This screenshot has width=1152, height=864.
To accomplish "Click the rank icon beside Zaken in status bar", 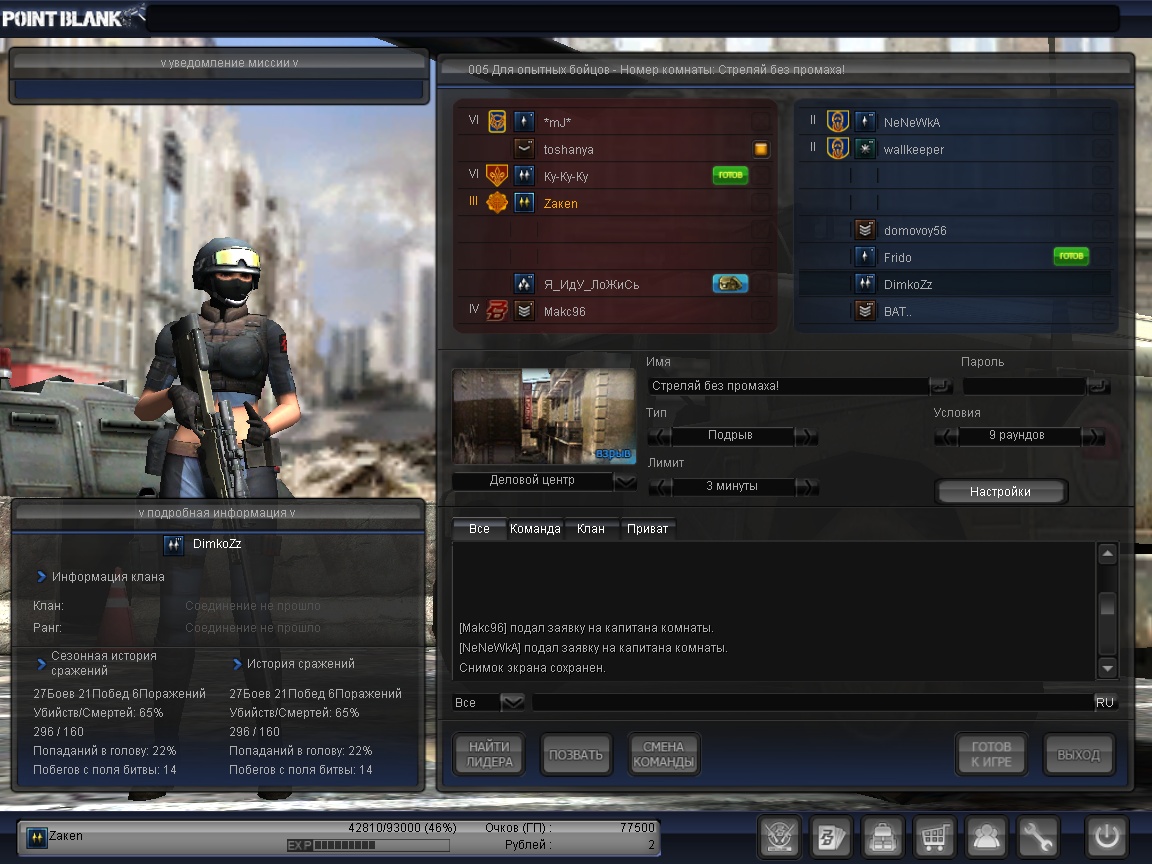I will coord(37,838).
